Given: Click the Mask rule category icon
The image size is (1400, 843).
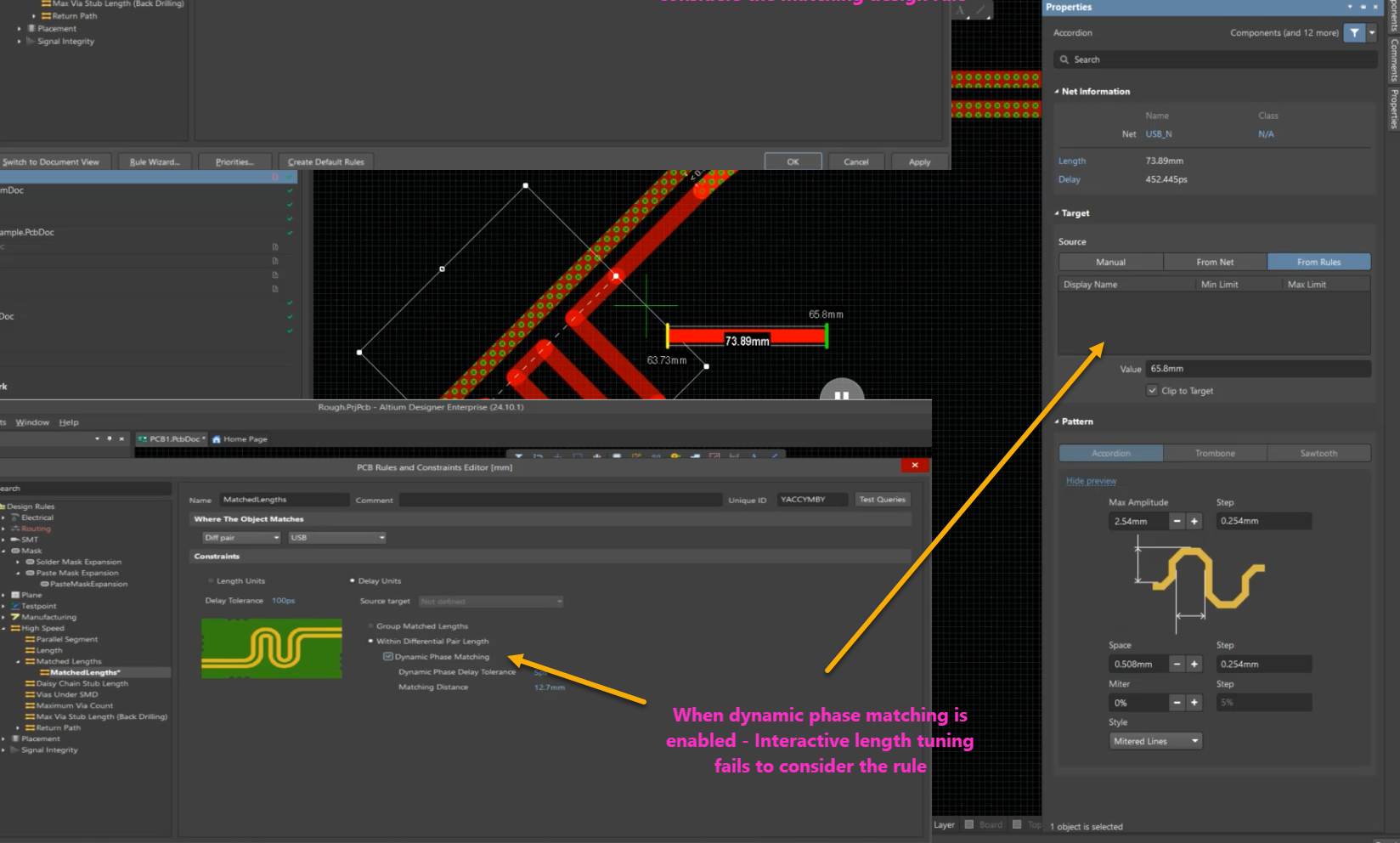Looking at the screenshot, I should pyautogui.click(x=15, y=551).
